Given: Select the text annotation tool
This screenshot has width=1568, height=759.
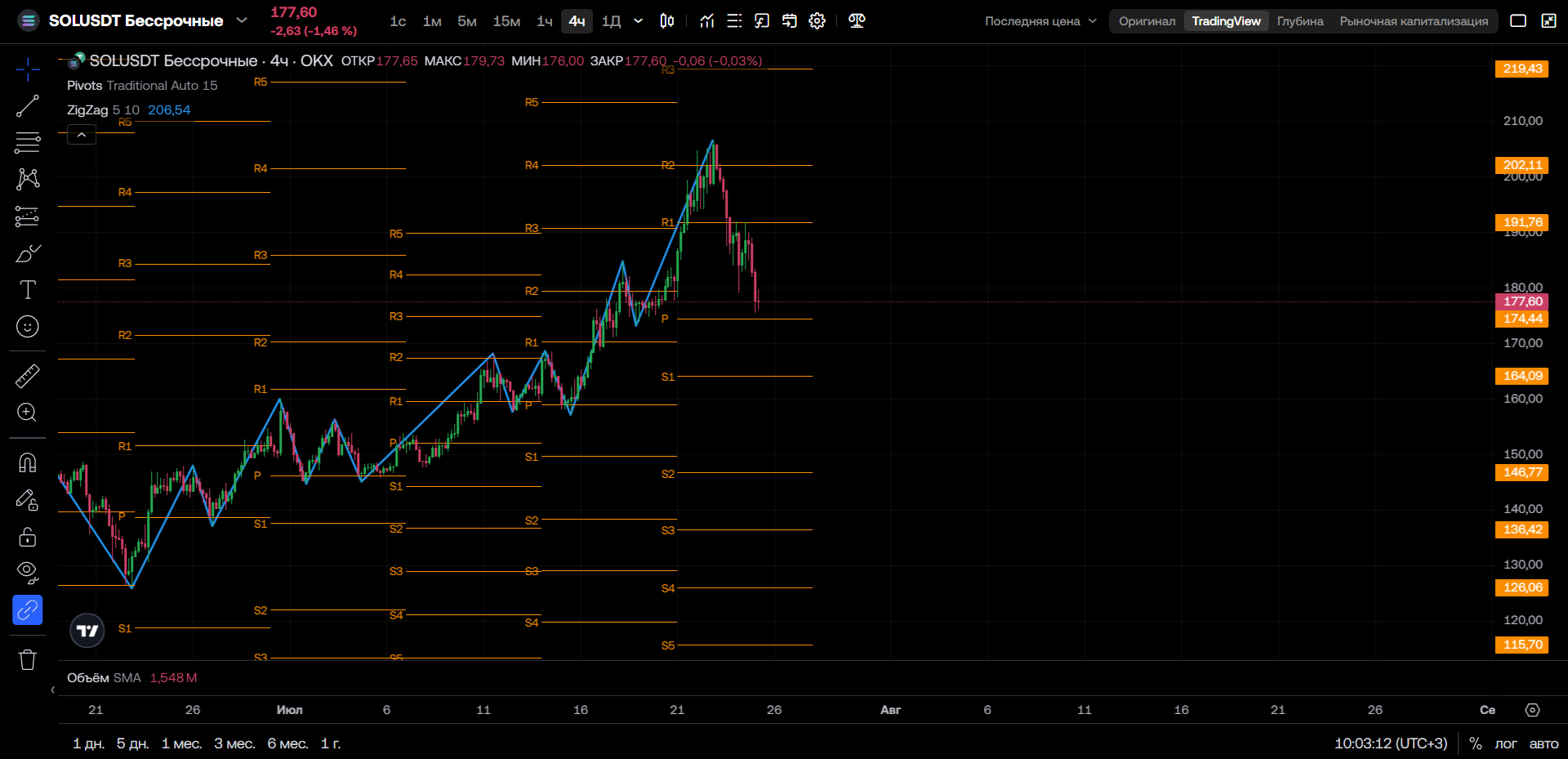Looking at the screenshot, I should pos(28,290).
